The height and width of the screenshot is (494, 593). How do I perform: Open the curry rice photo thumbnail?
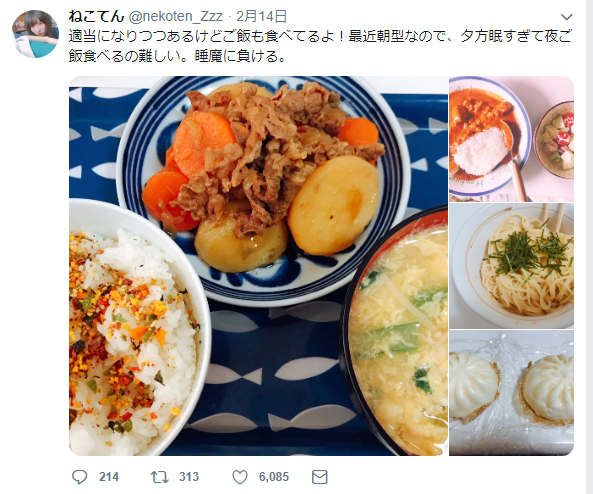tap(511, 139)
